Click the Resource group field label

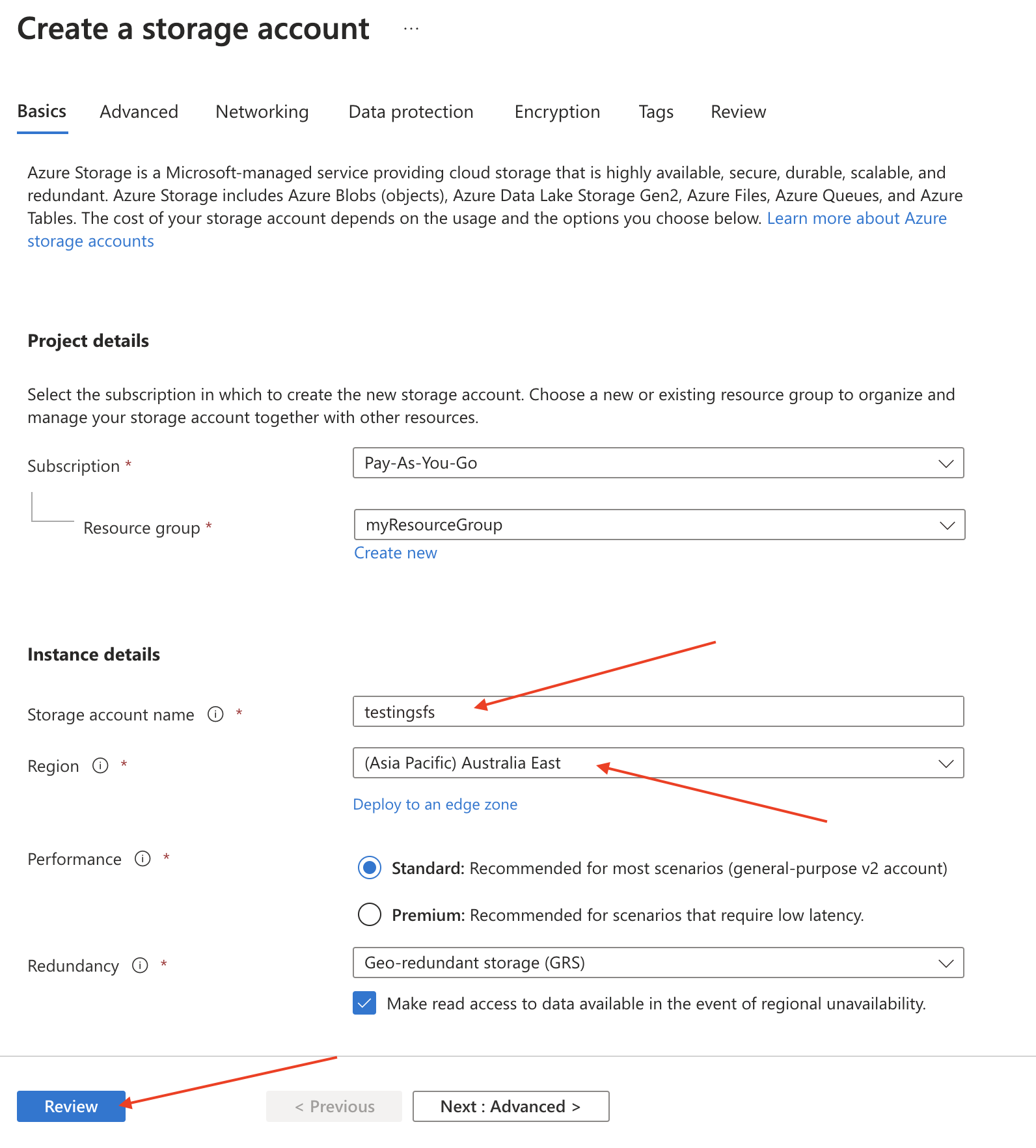142,528
